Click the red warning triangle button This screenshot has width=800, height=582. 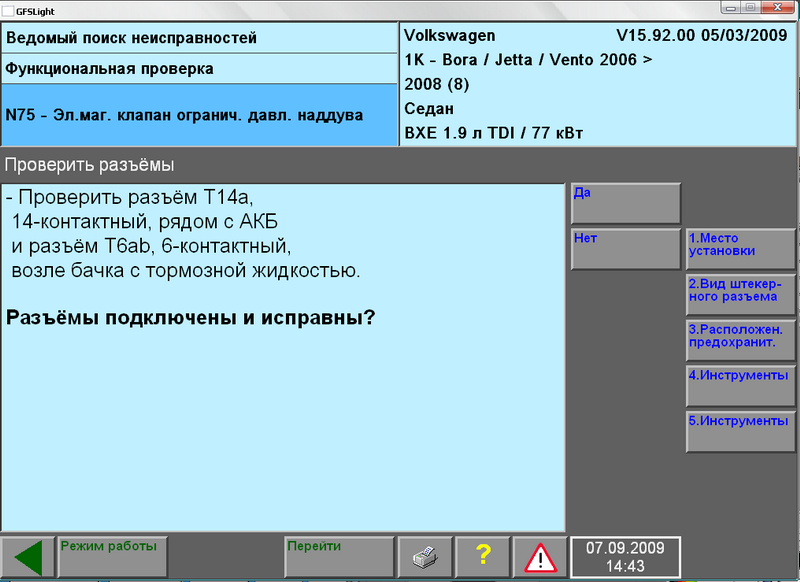click(540, 557)
